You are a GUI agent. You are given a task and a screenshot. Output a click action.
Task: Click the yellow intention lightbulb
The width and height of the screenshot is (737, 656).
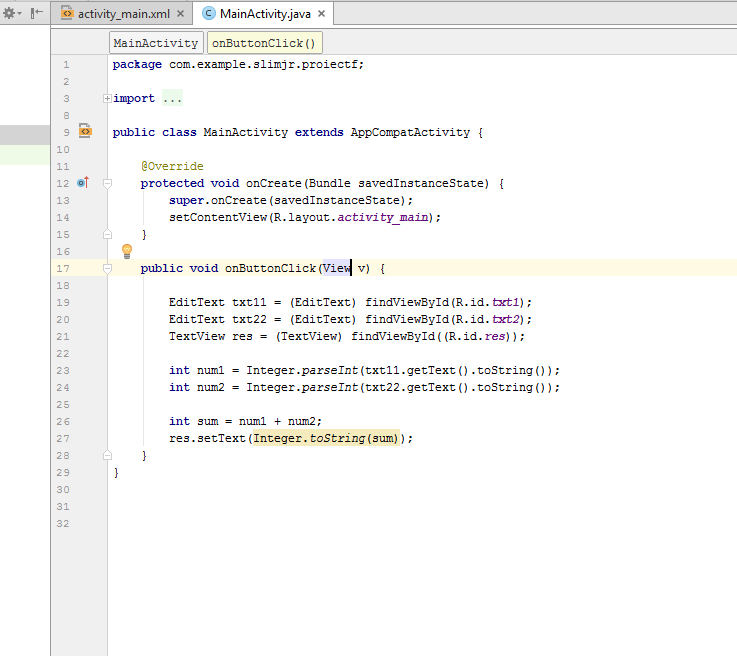(127, 251)
